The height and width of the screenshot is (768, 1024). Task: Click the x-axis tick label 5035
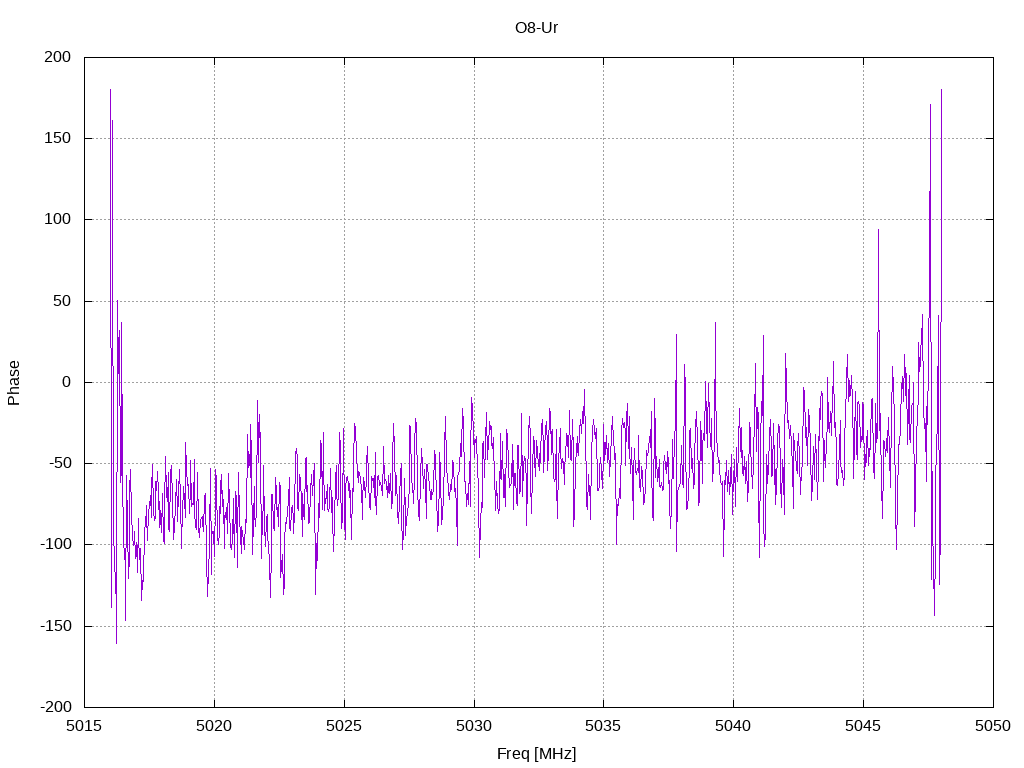point(603,726)
